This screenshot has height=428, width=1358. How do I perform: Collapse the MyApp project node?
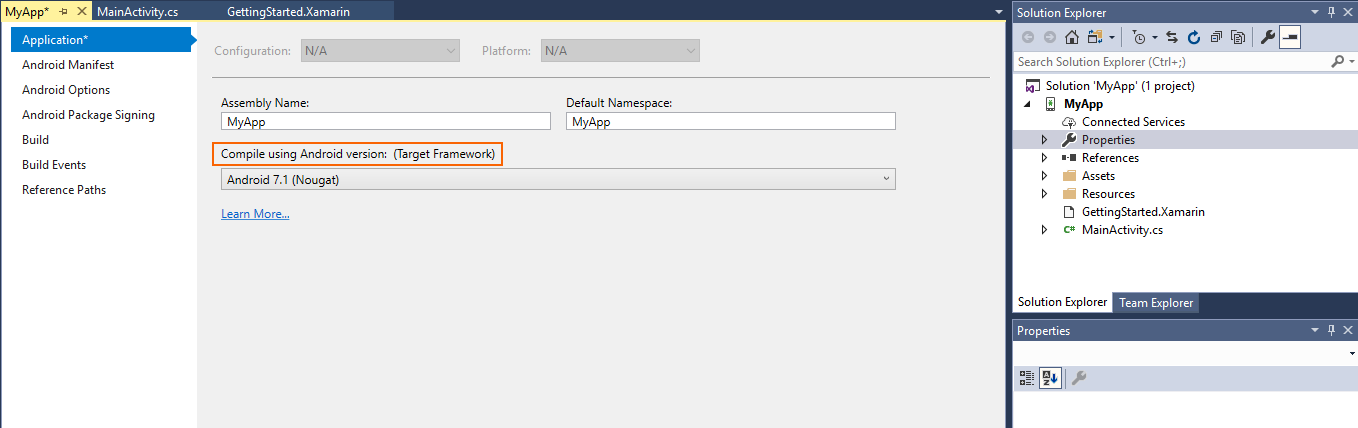click(1026, 104)
